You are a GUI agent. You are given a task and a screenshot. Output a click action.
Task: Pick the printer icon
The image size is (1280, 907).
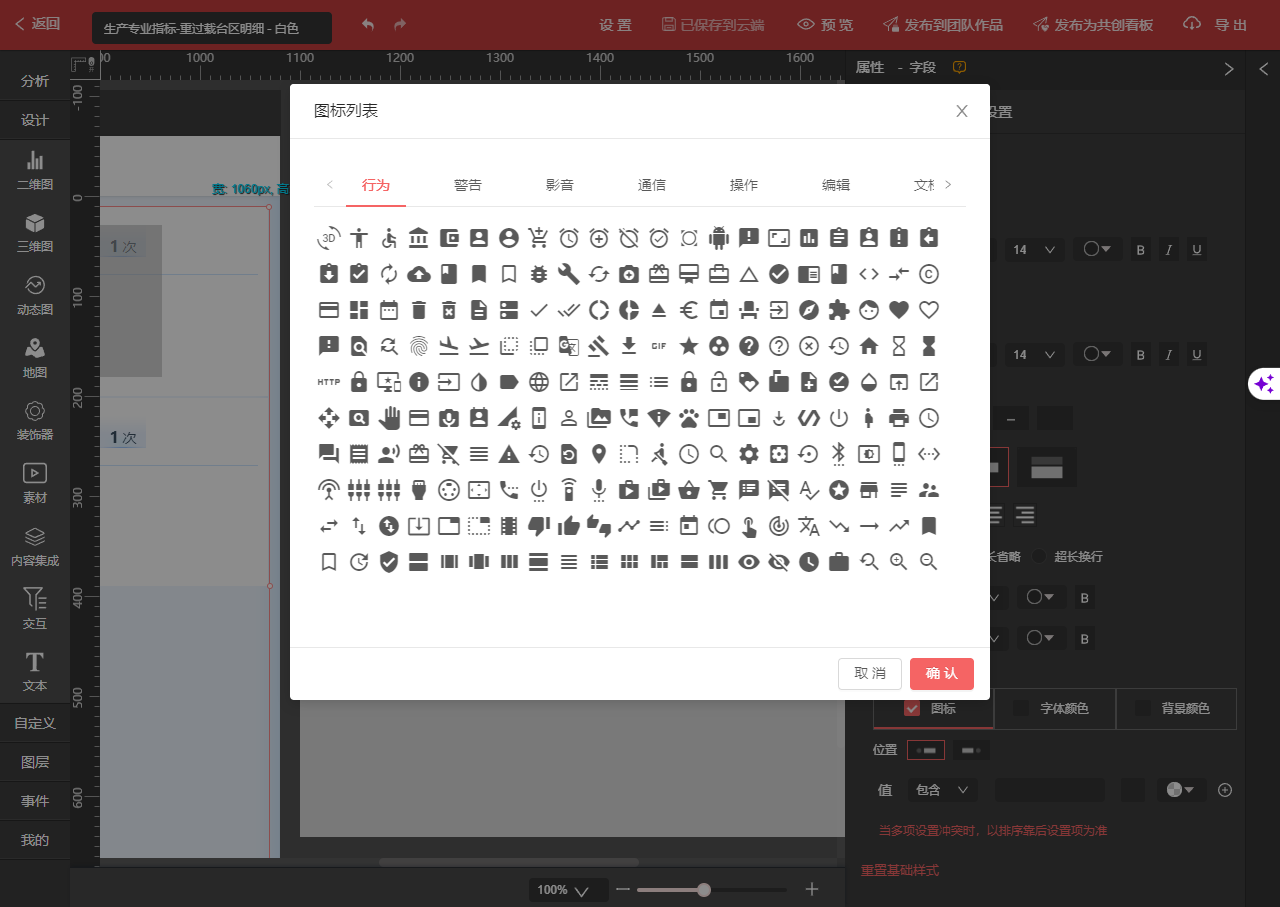pos(898,418)
